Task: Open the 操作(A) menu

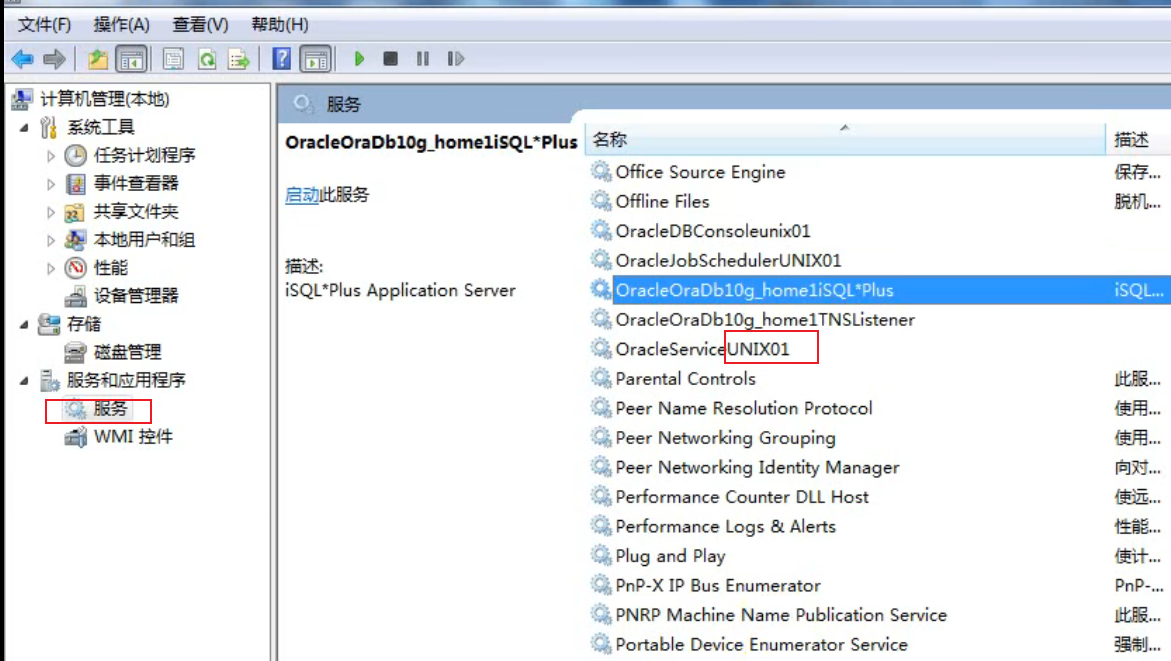Action: (121, 25)
